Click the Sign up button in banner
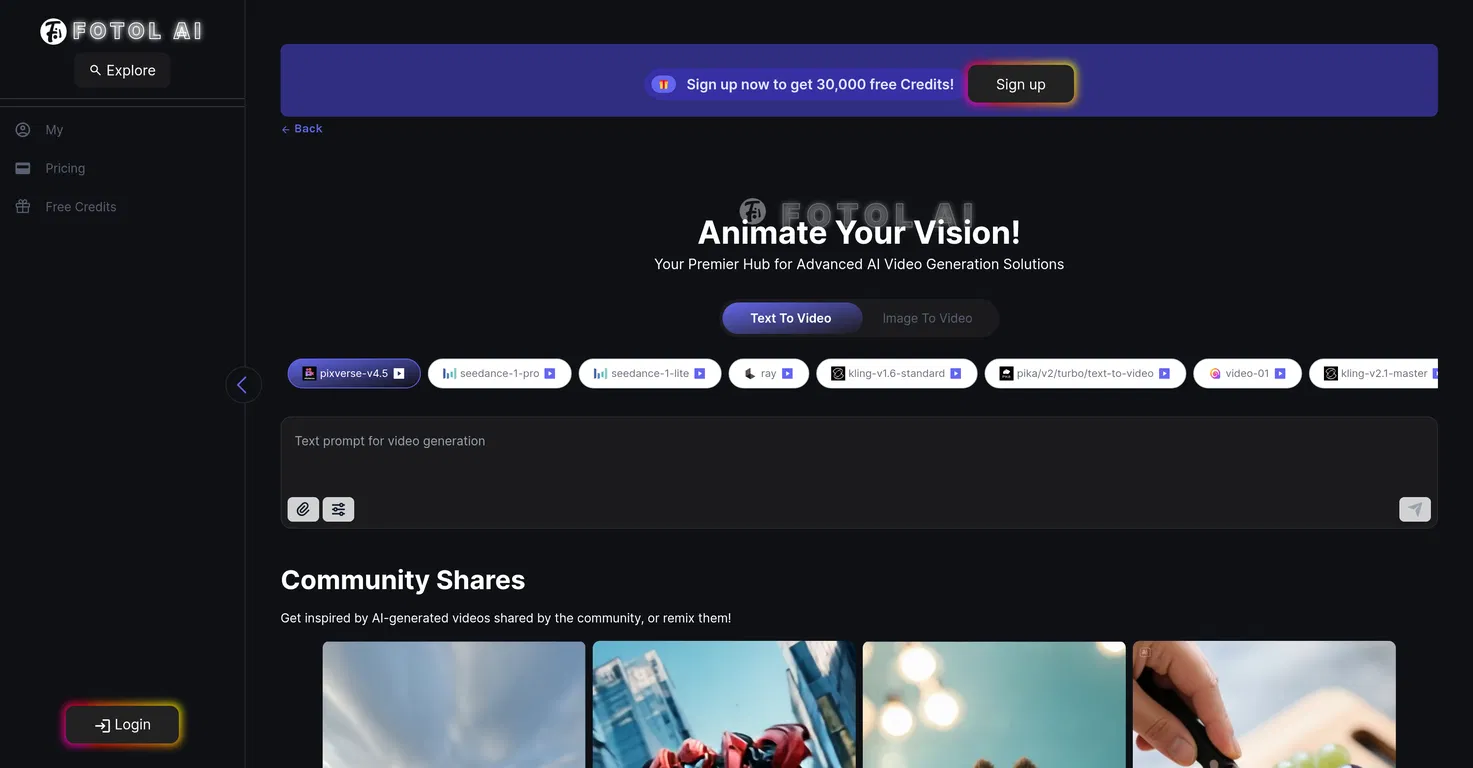The width and height of the screenshot is (1473, 768). click(1021, 84)
